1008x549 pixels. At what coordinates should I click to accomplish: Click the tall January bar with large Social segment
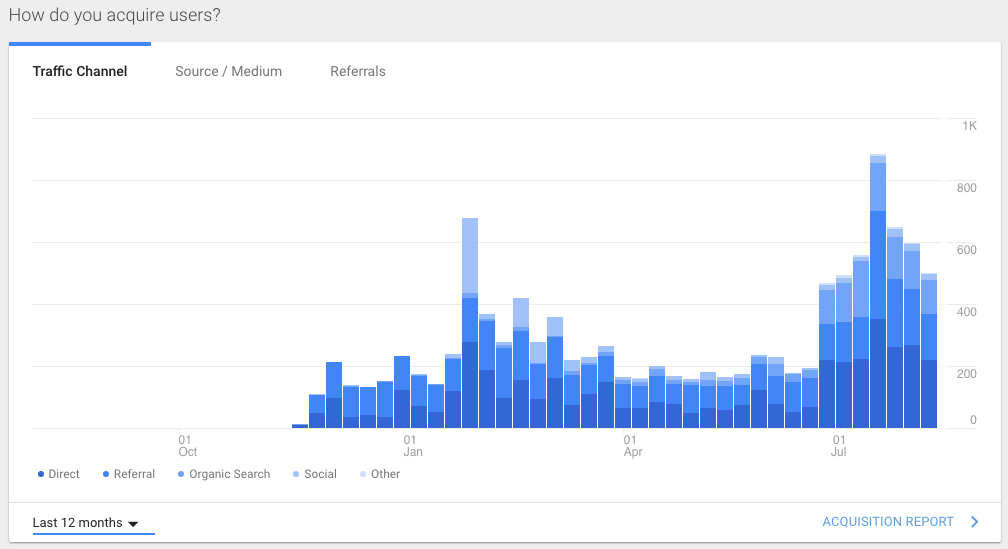470,323
